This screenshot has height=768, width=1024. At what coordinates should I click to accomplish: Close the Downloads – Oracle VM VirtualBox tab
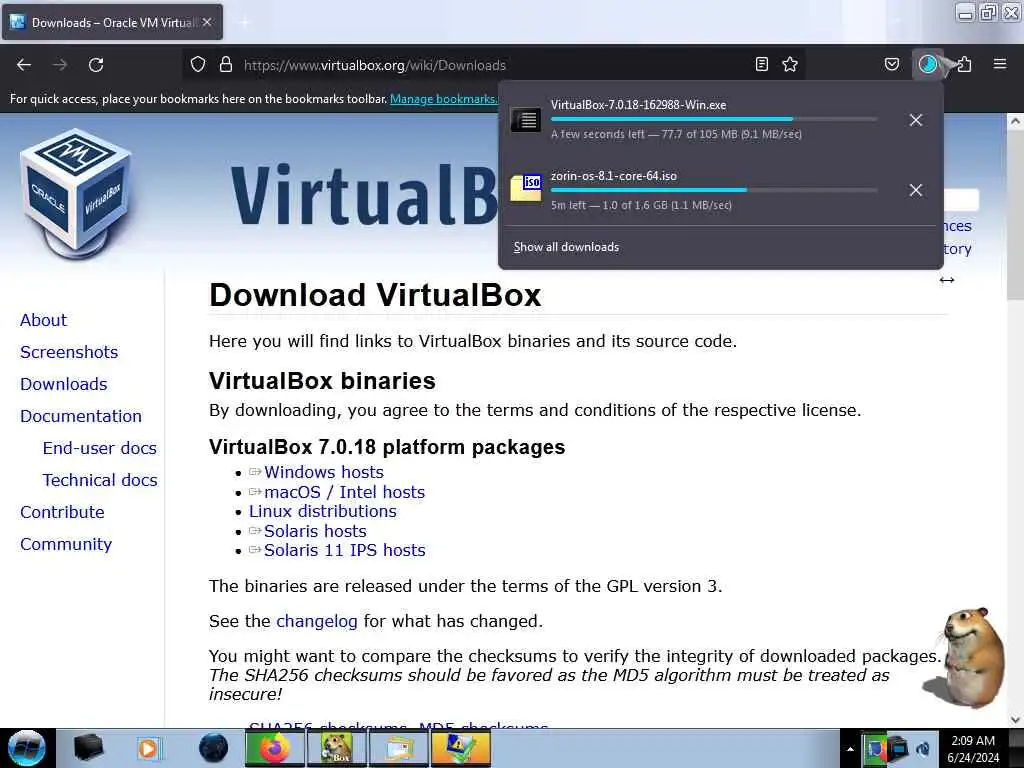pos(207,22)
